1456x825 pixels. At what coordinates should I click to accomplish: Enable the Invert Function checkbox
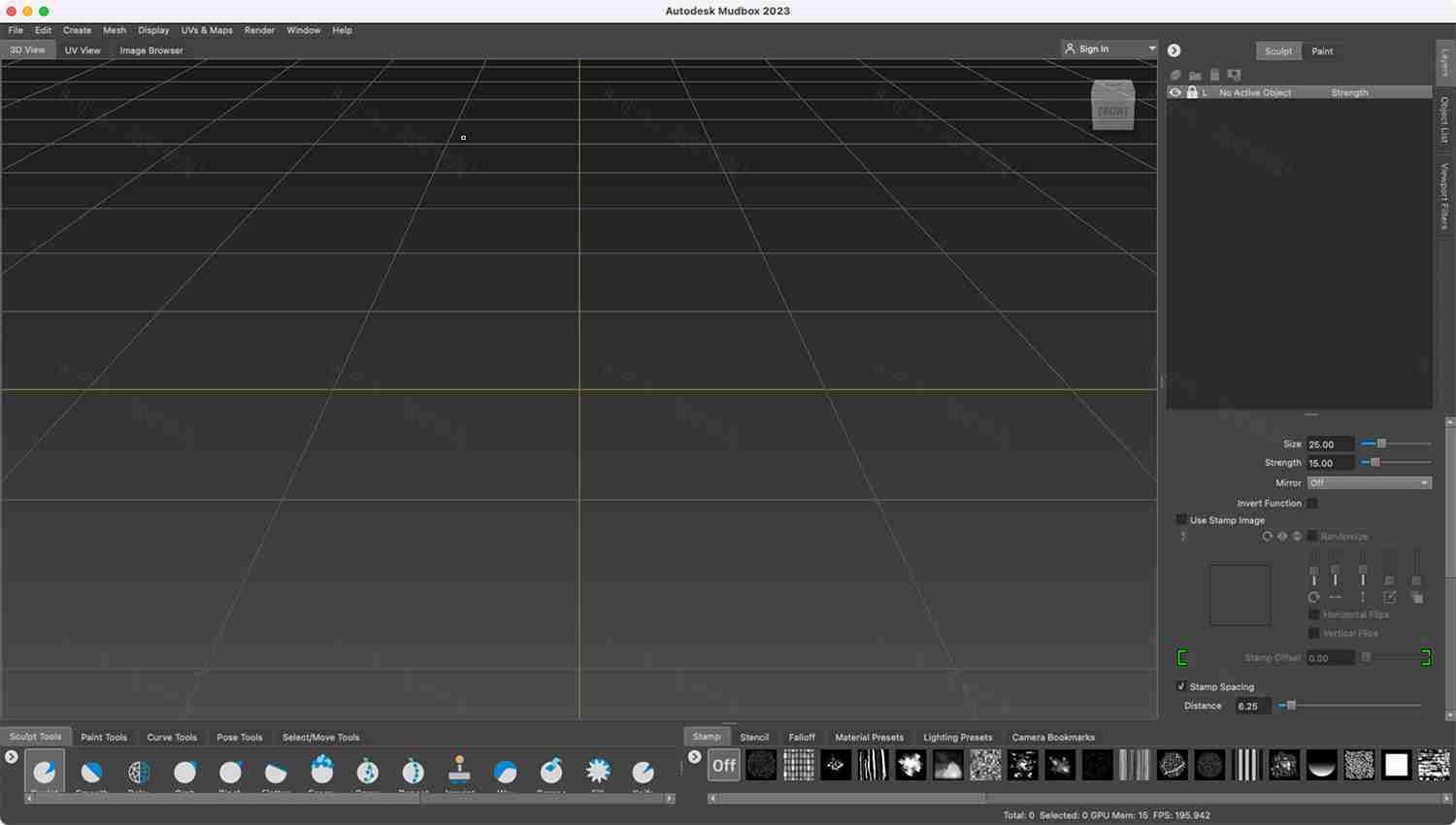pos(1312,503)
